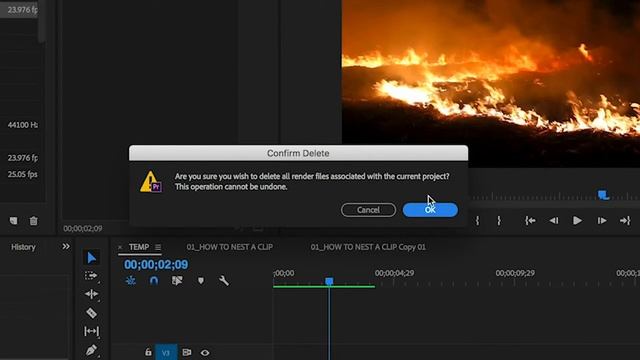The width and height of the screenshot is (640, 360).
Task: Click the green render bar in timeline
Action: click(324, 287)
